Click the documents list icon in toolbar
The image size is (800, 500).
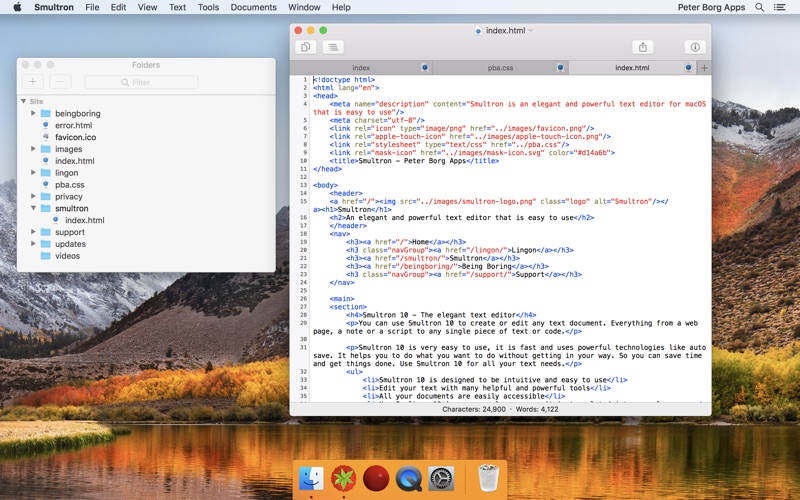pos(306,47)
